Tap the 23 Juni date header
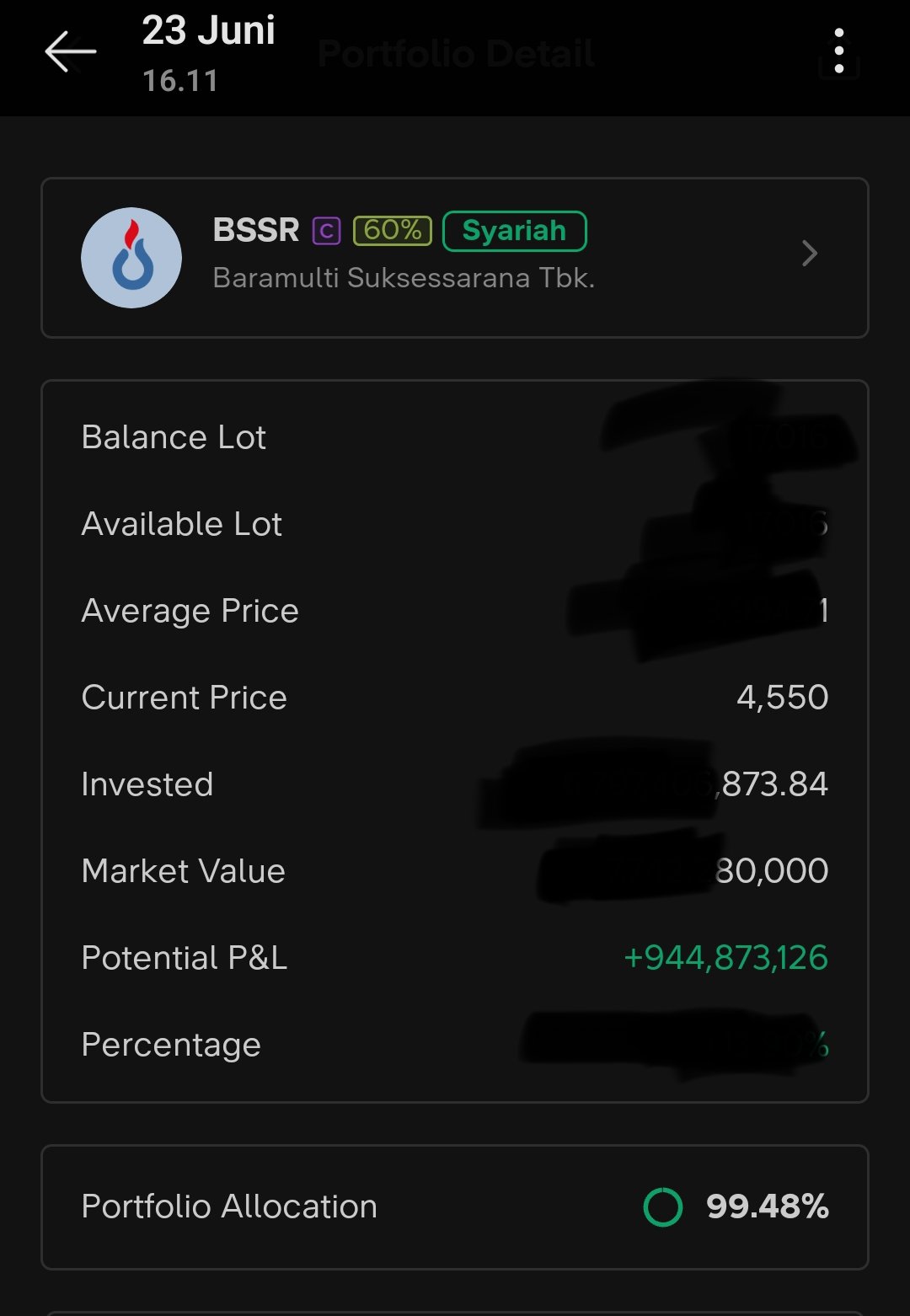This screenshot has width=910, height=1316. tap(208, 31)
